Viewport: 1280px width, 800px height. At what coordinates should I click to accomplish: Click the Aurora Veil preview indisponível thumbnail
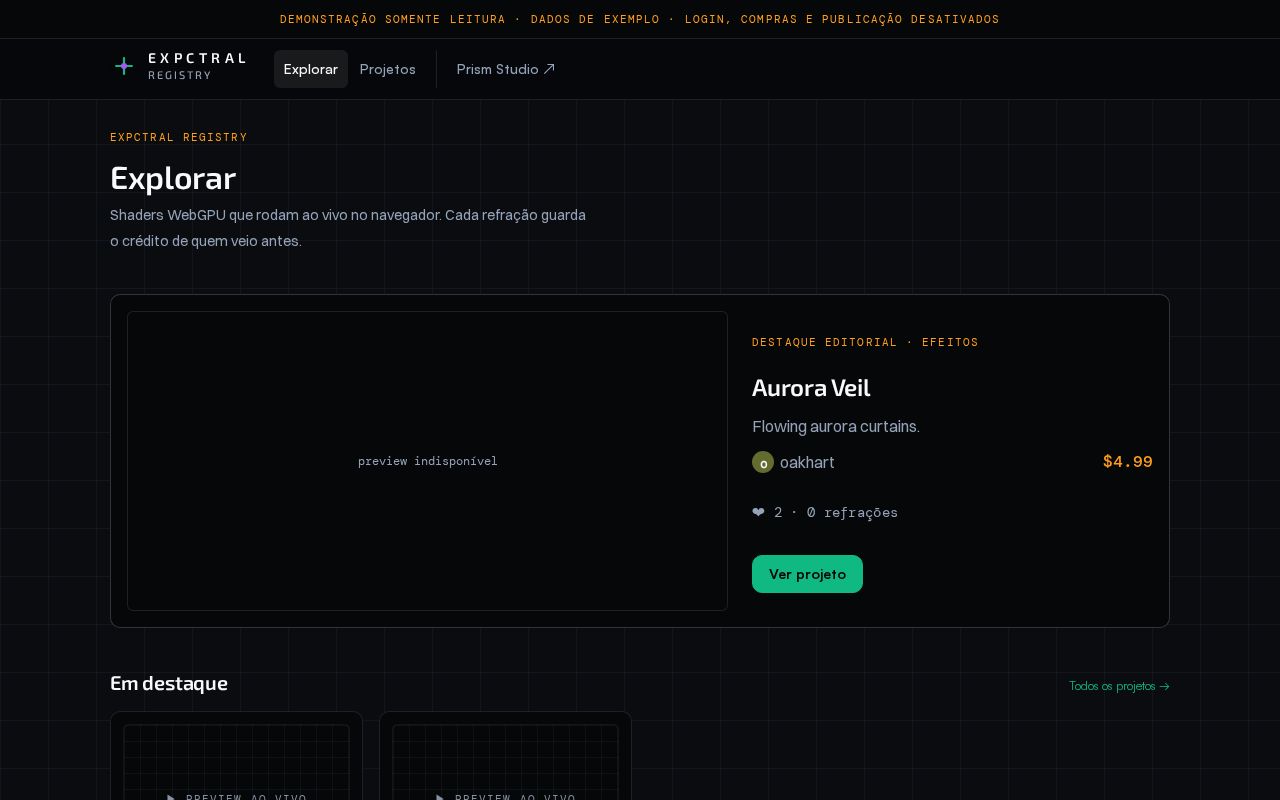pyautogui.click(x=427, y=461)
